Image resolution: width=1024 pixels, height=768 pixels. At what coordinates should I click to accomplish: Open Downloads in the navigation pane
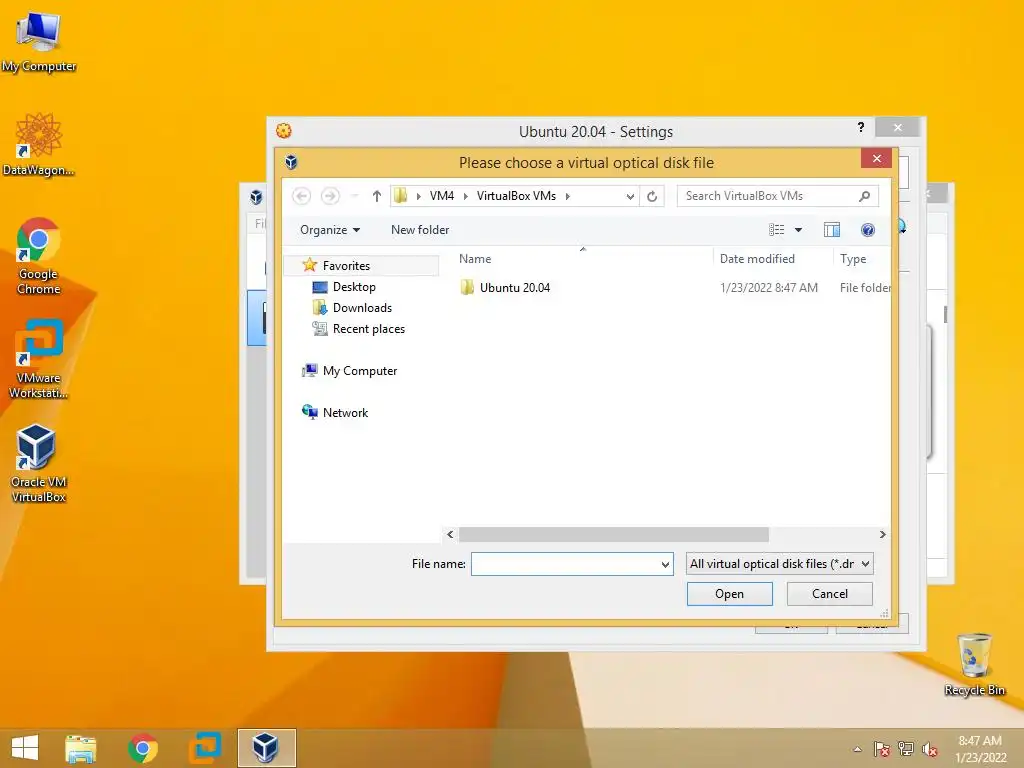pos(362,308)
